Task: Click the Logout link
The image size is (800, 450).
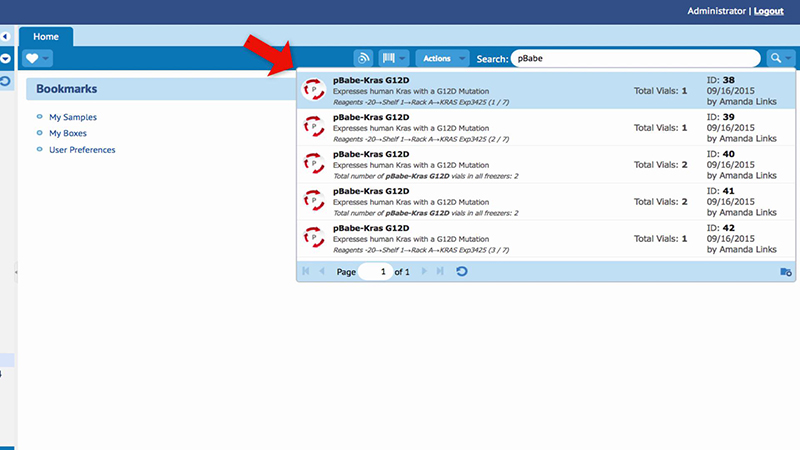Action: pos(768,11)
